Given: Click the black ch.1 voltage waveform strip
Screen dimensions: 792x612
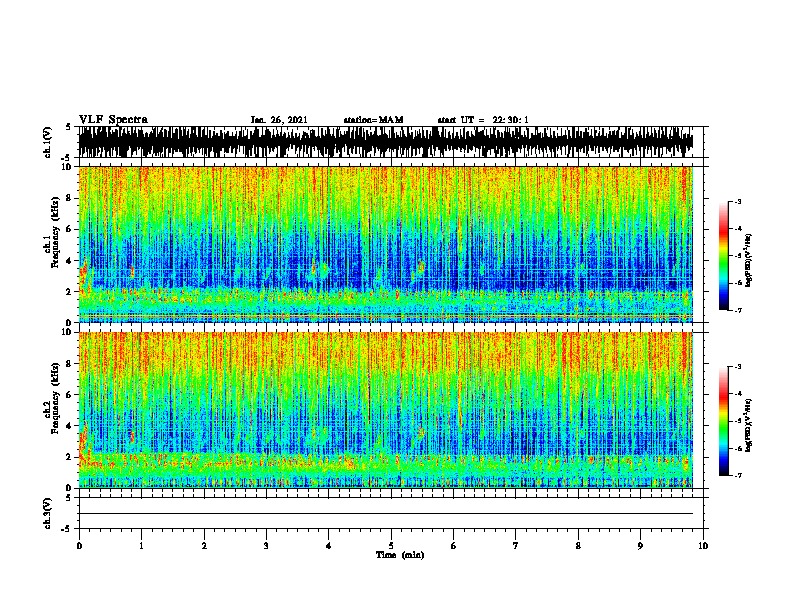Looking at the screenshot, I should (x=385, y=142).
